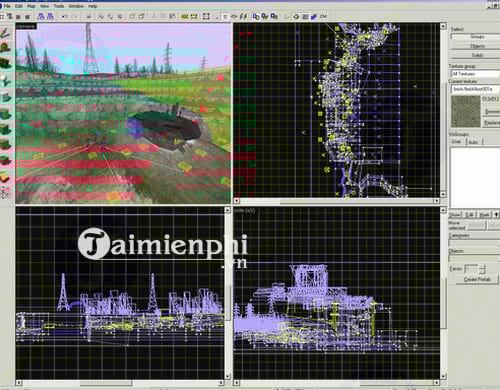The image size is (500, 390).
Task: Toggle Face Alignment mode
Action: [x=244, y=16]
